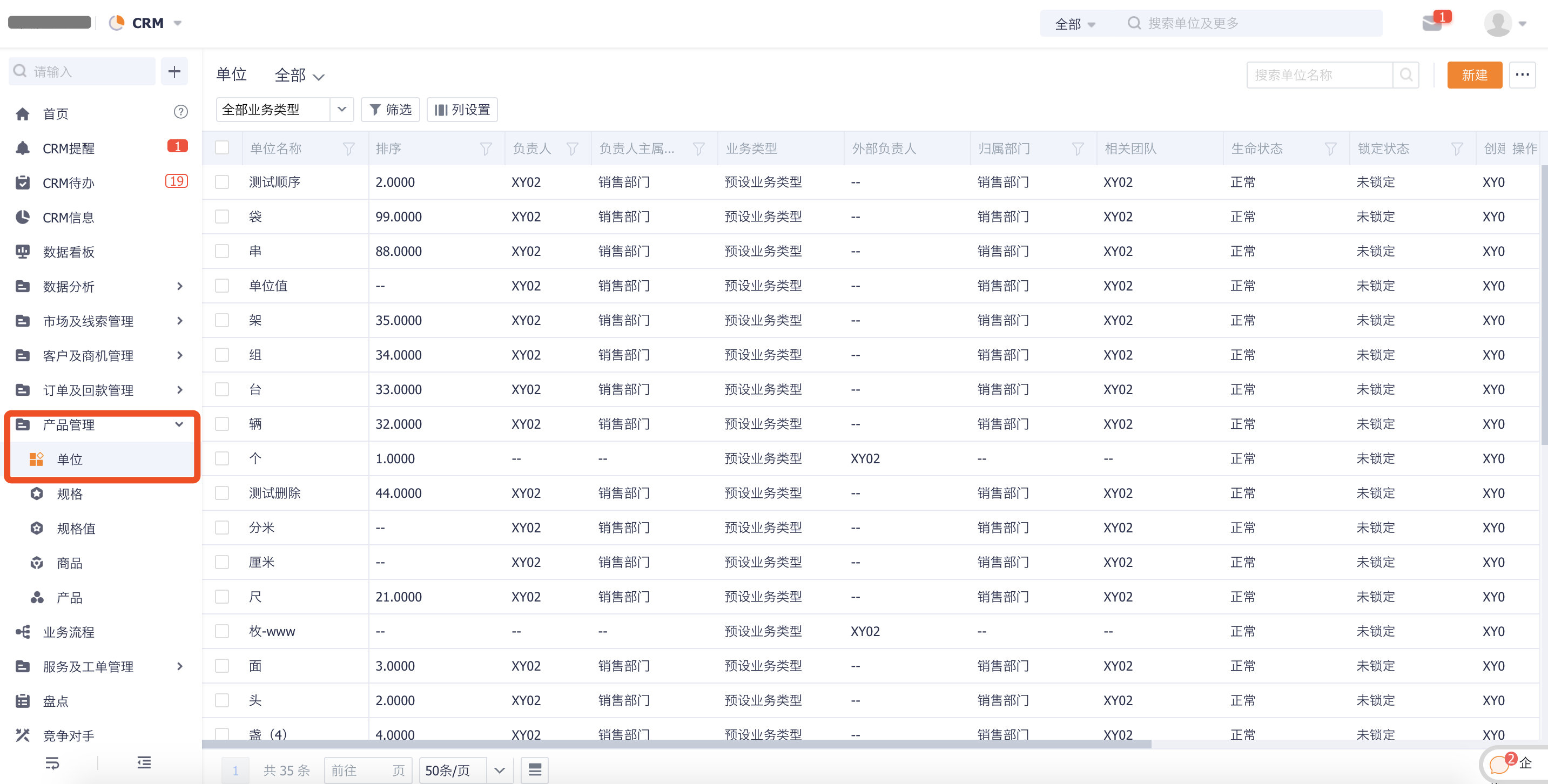Filter the 生命状态 column via funnel icon
The image size is (1548, 784).
pyautogui.click(x=1330, y=148)
